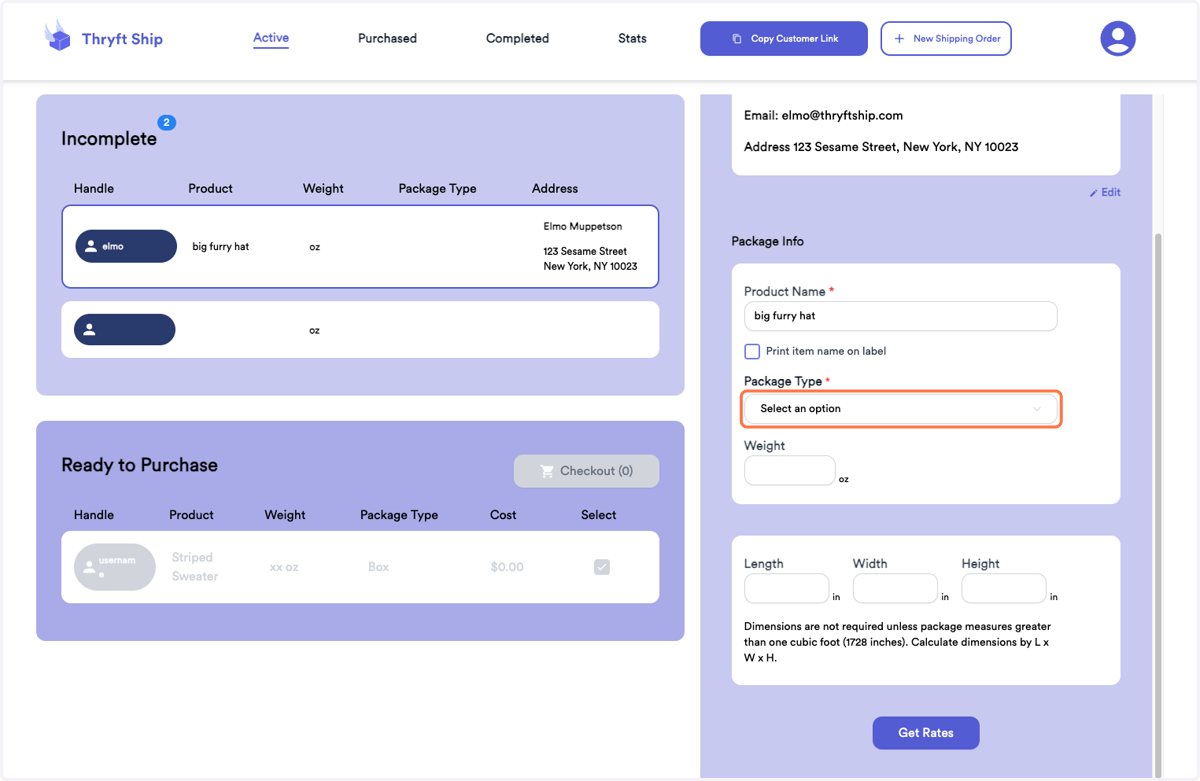Create a New Shipping Order
Viewport: 1200px width, 781px height.
point(946,39)
